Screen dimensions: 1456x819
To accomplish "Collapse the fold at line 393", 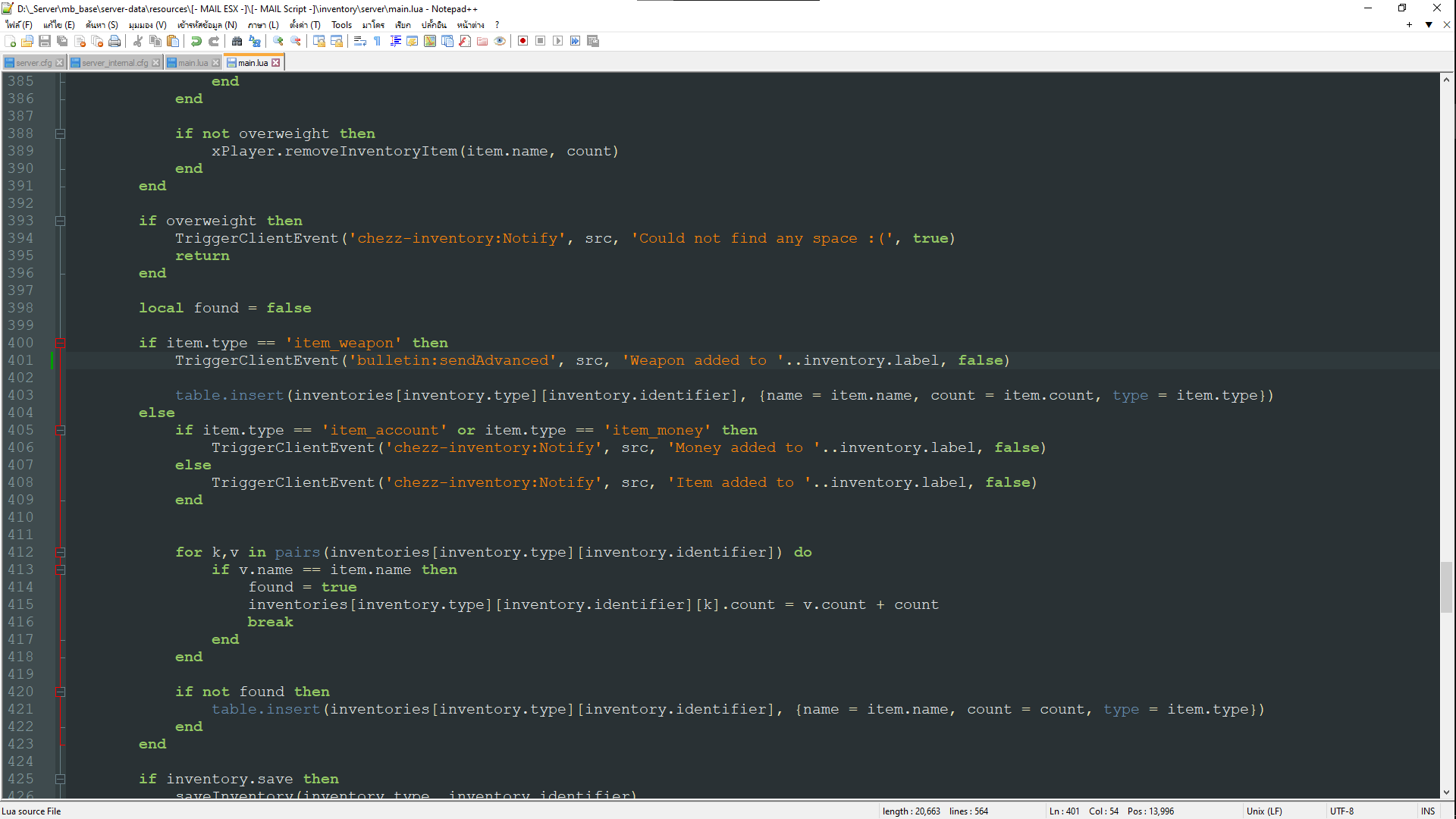I will [61, 221].
